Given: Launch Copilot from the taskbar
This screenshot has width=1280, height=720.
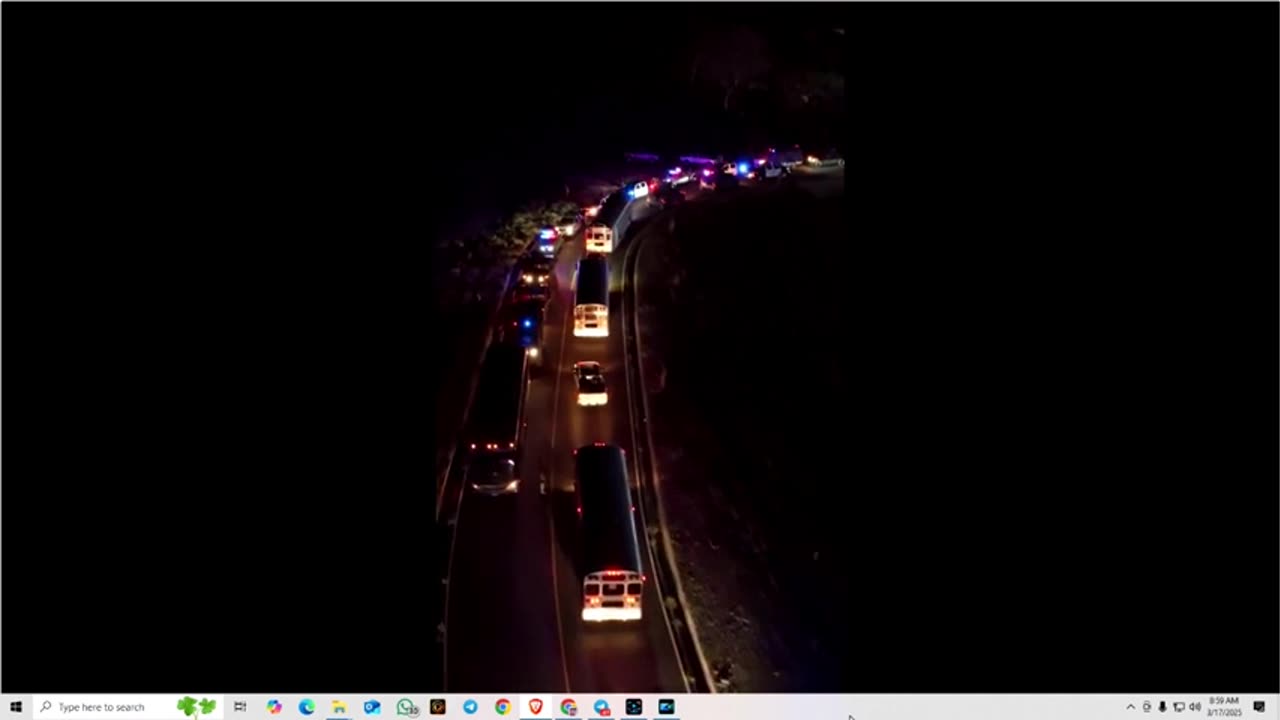Looking at the screenshot, I should click(274, 707).
